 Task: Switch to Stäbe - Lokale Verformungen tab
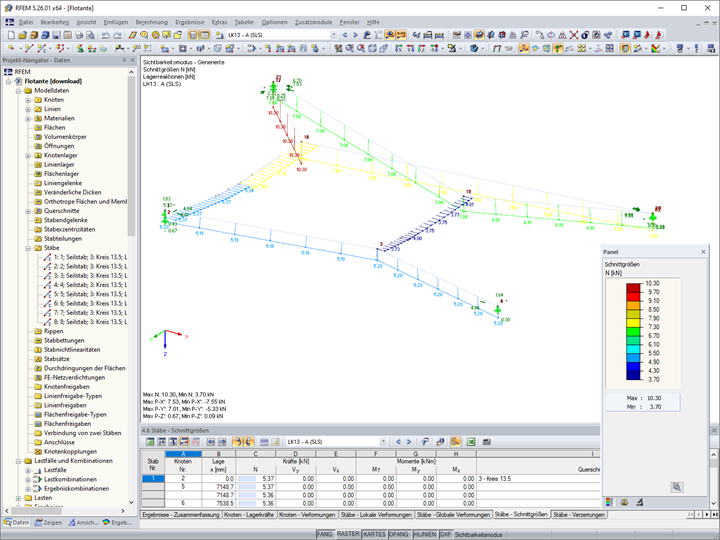(376, 515)
